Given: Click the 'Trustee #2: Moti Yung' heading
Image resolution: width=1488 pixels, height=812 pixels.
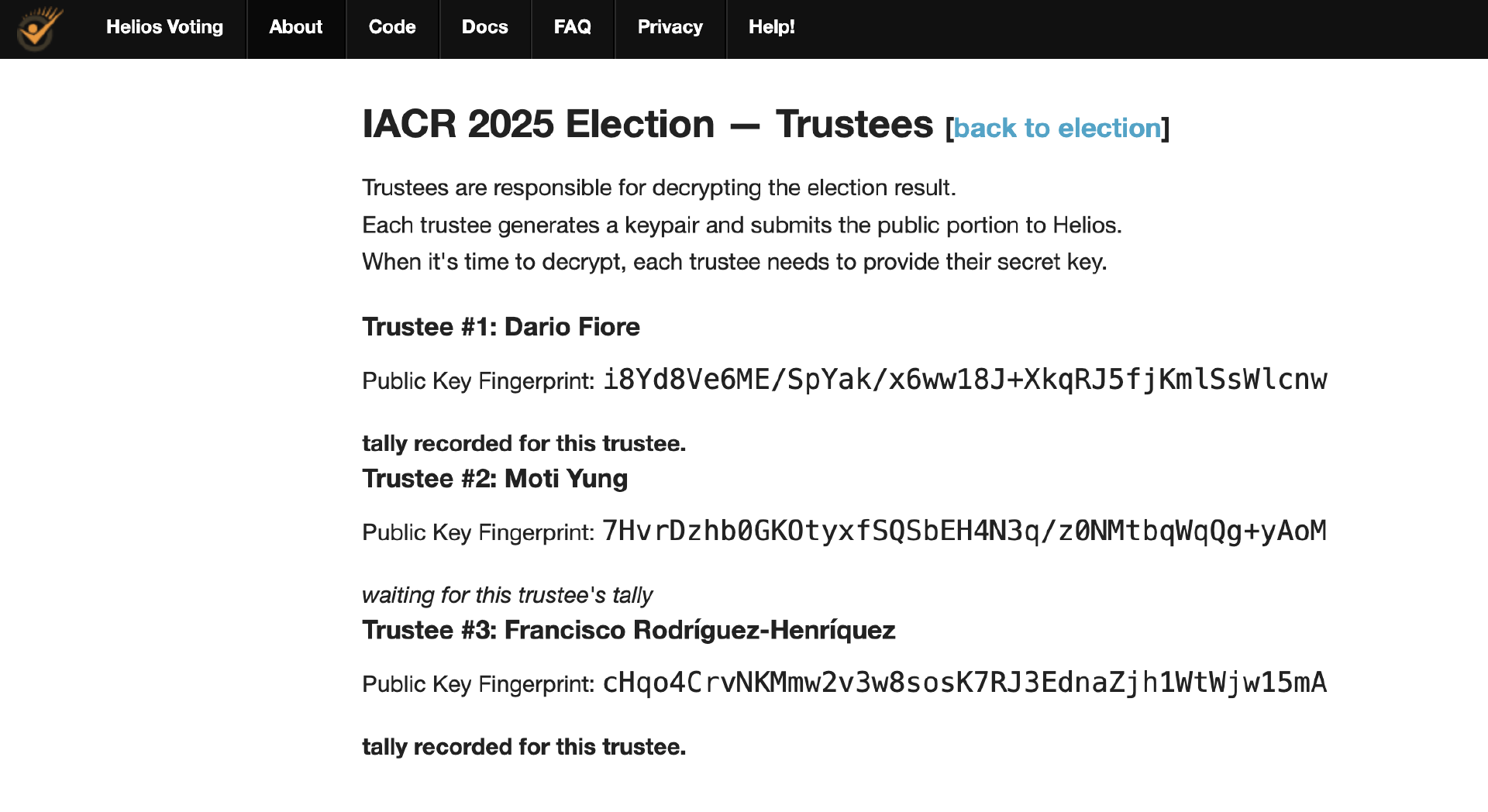Looking at the screenshot, I should [x=494, y=479].
